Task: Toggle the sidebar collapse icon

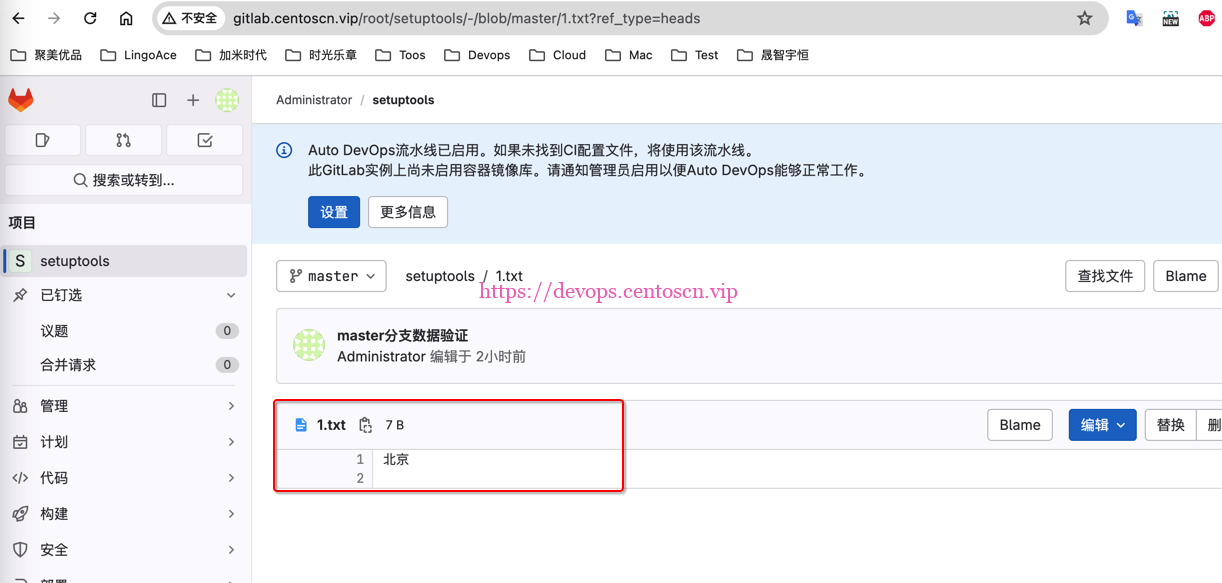Action: click(x=159, y=100)
